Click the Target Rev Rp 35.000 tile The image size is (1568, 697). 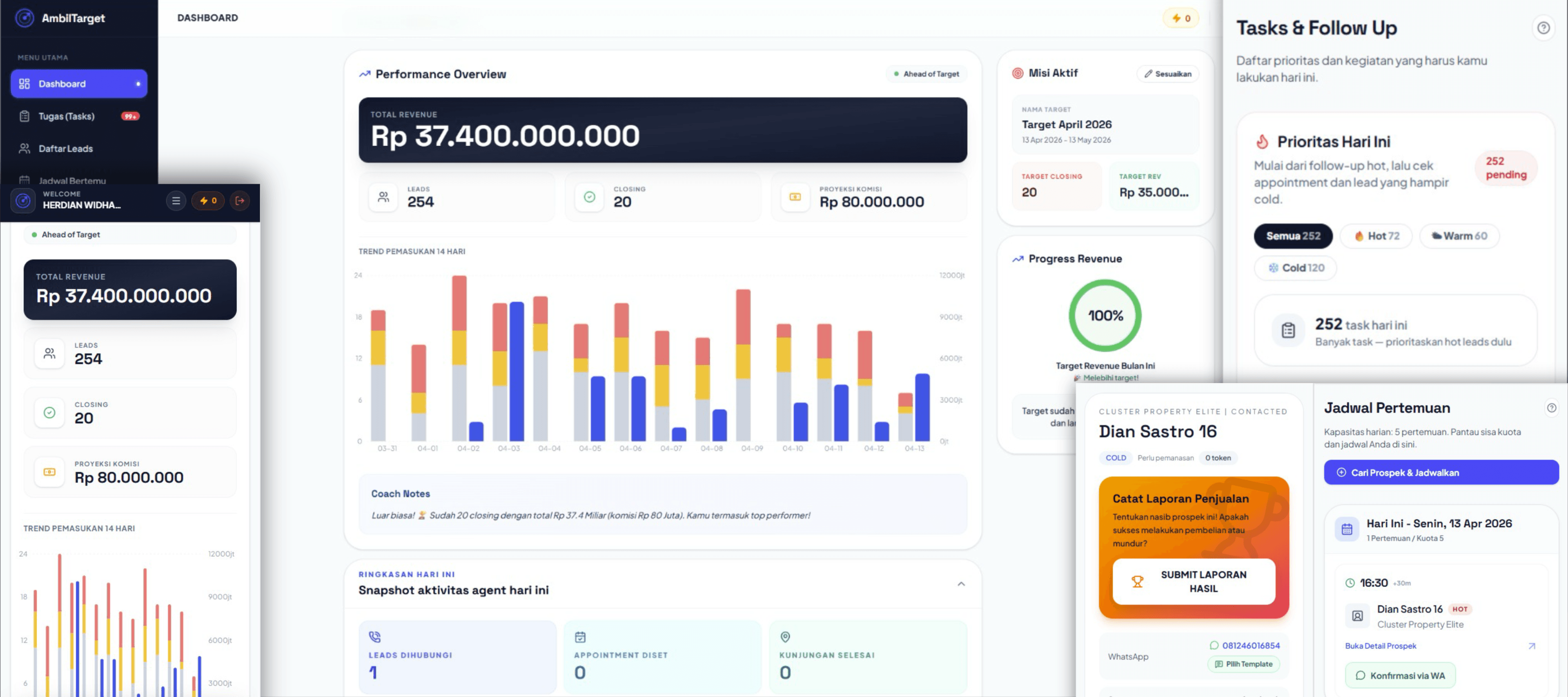1154,186
